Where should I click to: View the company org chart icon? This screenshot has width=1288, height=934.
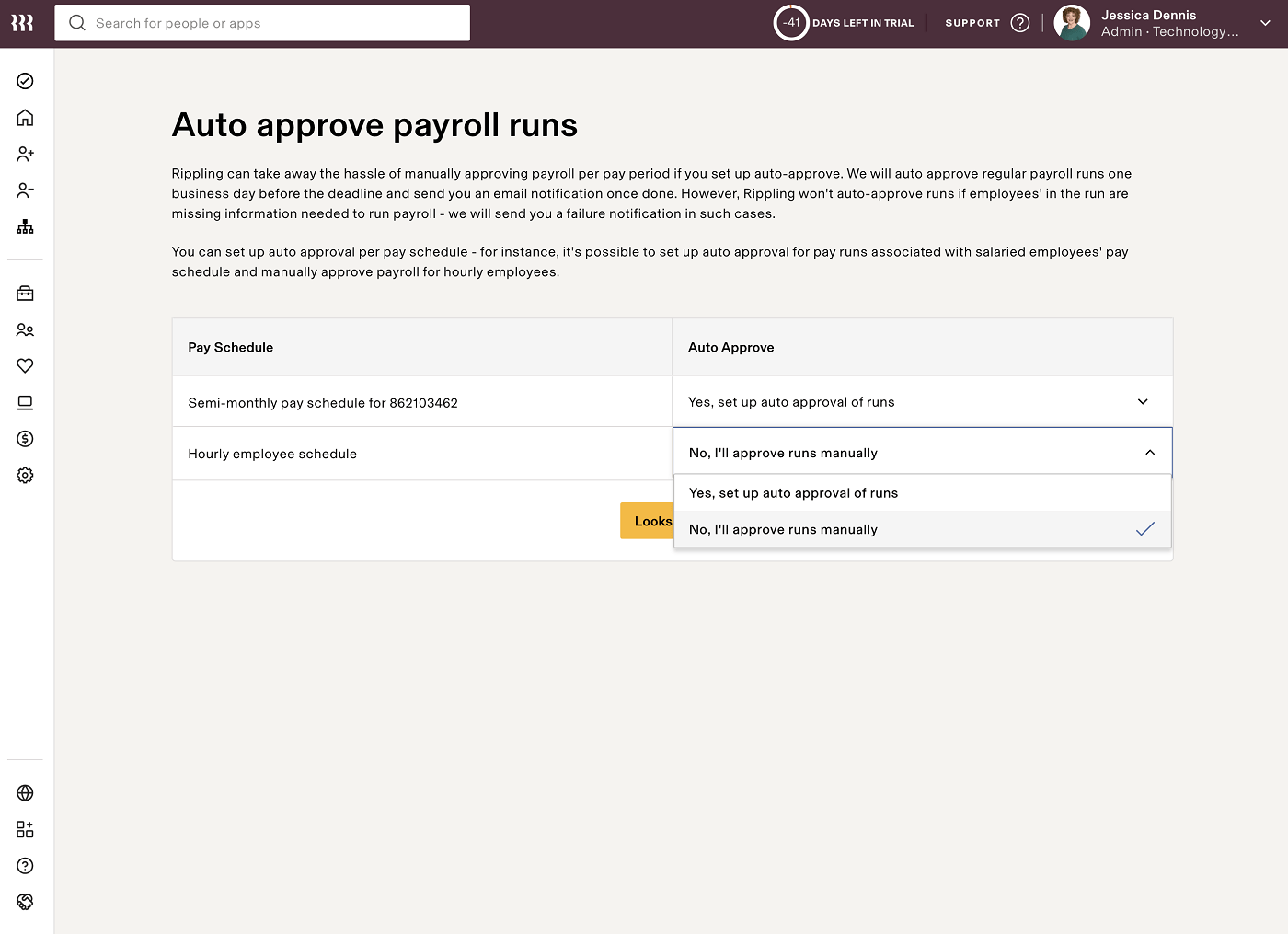[x=25, y=226]
